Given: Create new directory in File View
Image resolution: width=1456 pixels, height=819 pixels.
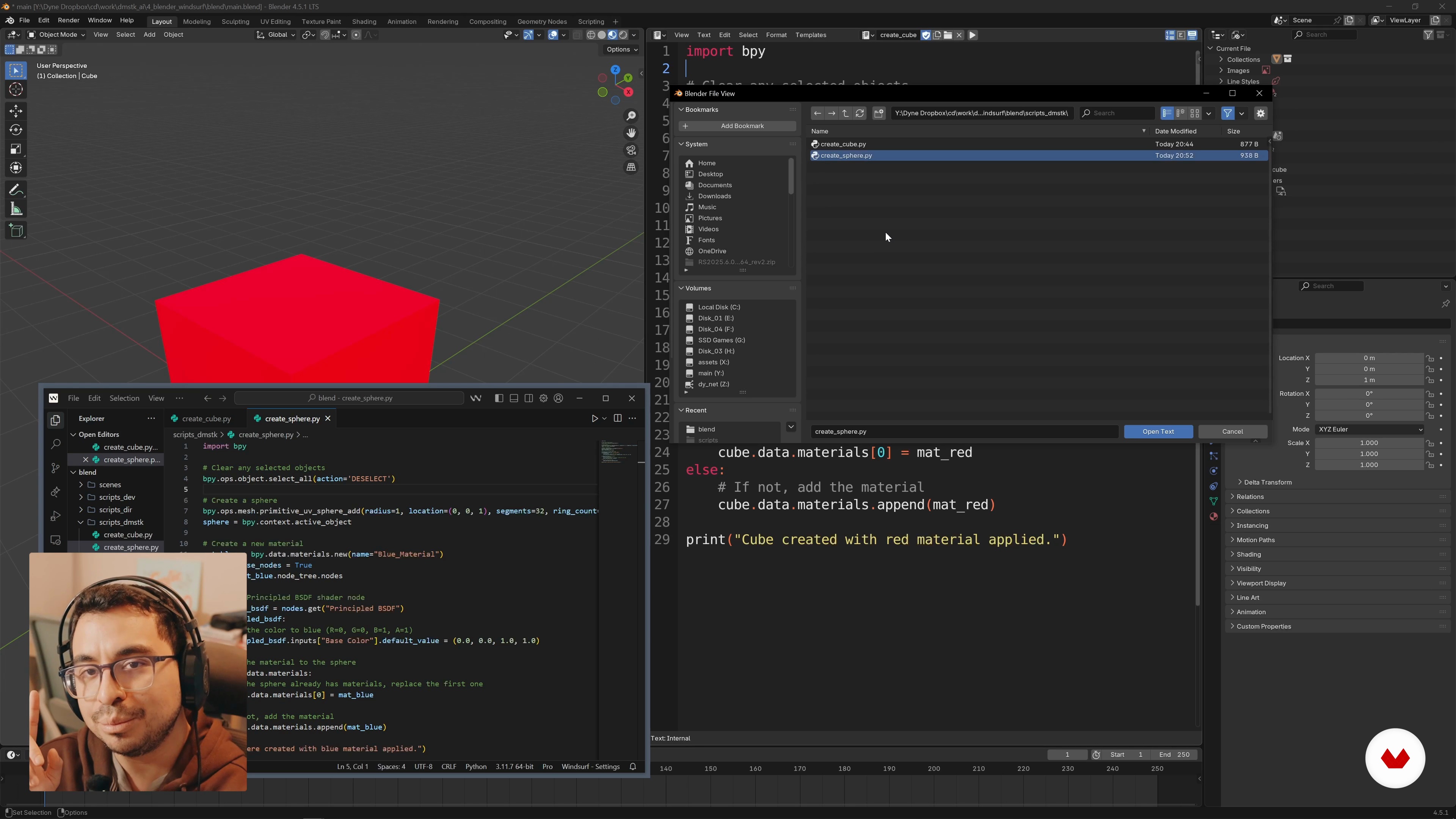Looking at the screenshot, I should 879,113.
